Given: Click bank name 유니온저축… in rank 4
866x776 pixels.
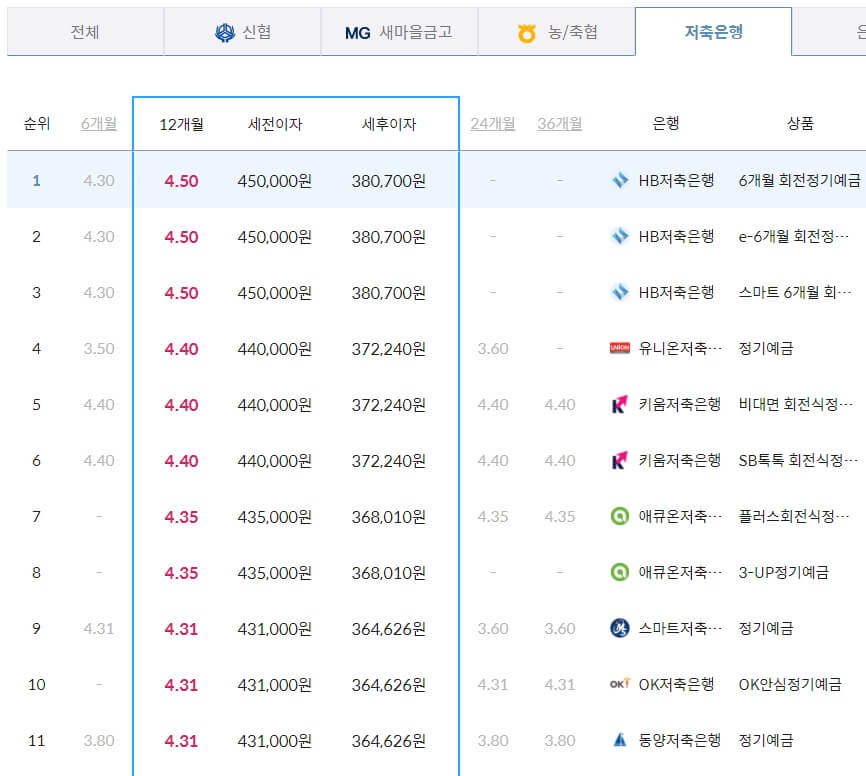Looking at the screenshot, I should 680,348.
